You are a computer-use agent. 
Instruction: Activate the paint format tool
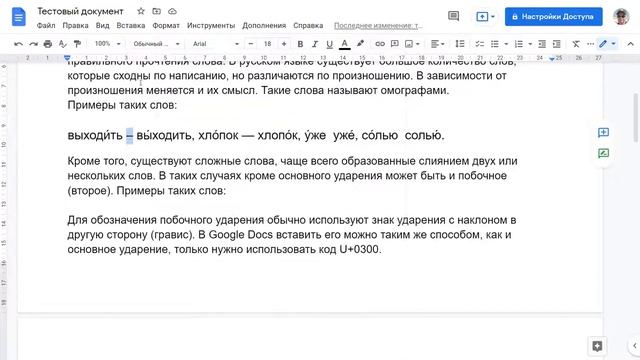[x=77, y=44]
